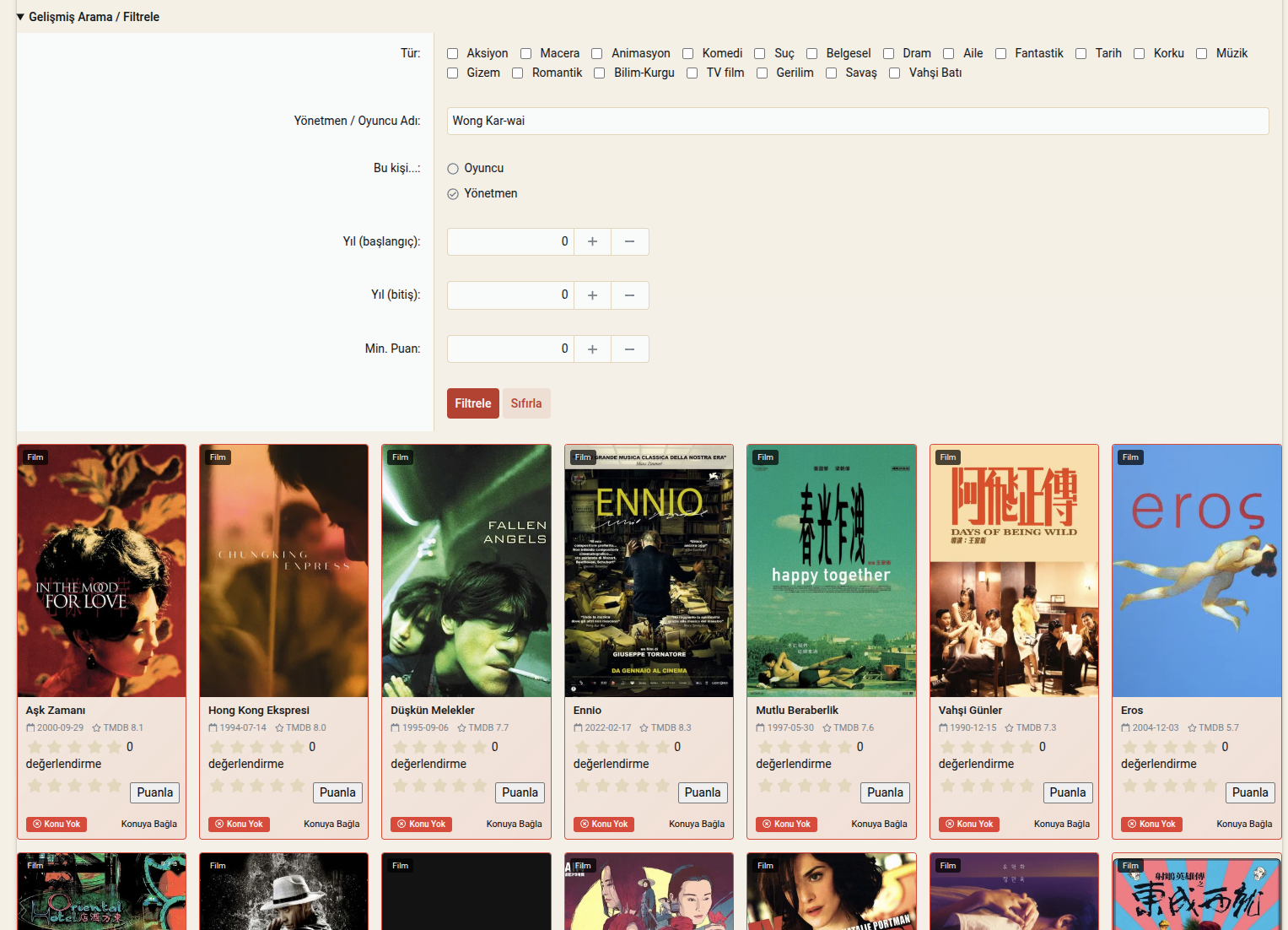This screenshot has width=1288, height=930.
Task: Check the Romantik genre checkbox
Action: point(518,73)
